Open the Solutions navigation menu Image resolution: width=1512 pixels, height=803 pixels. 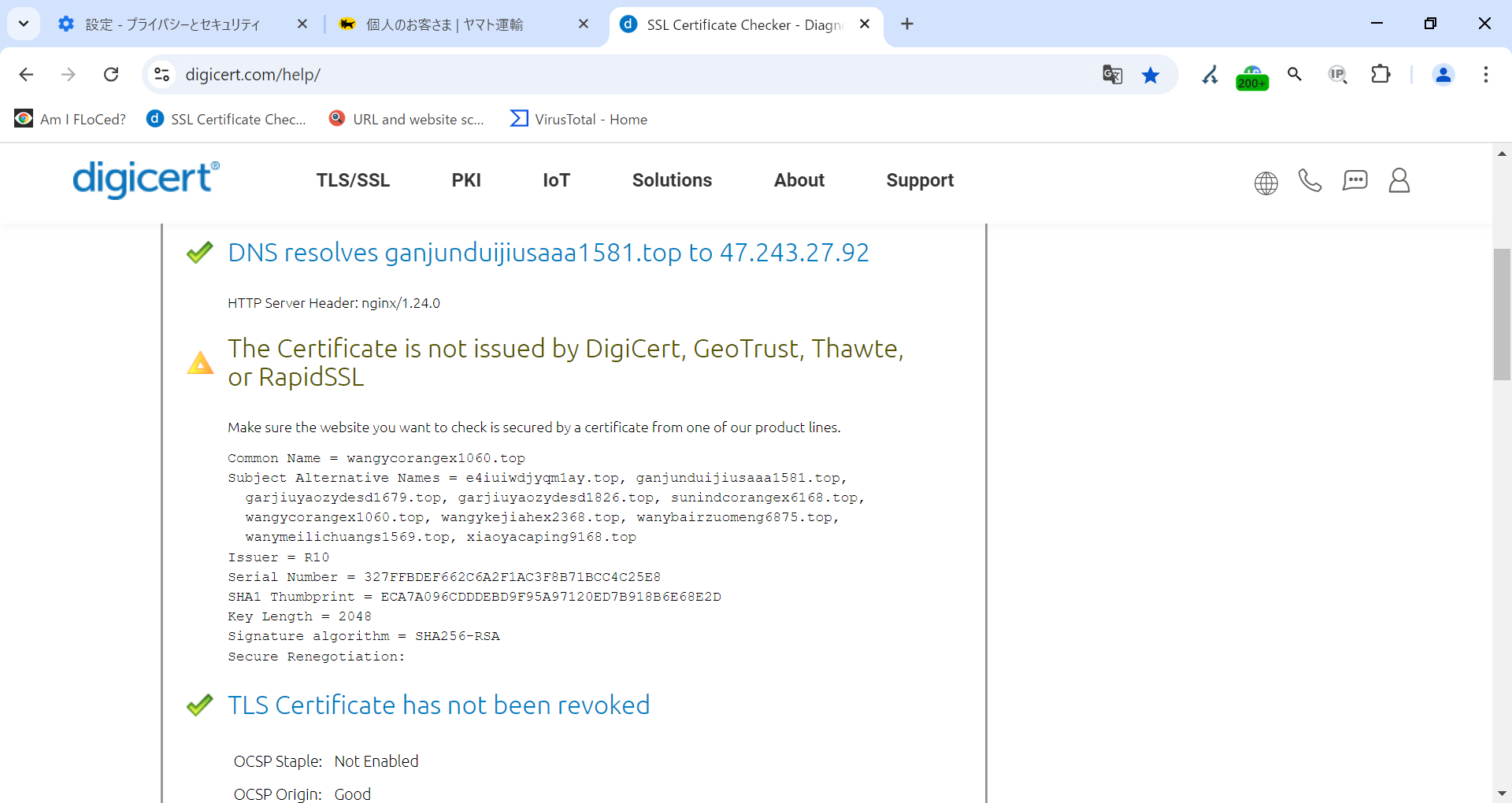tap(672, 180)
